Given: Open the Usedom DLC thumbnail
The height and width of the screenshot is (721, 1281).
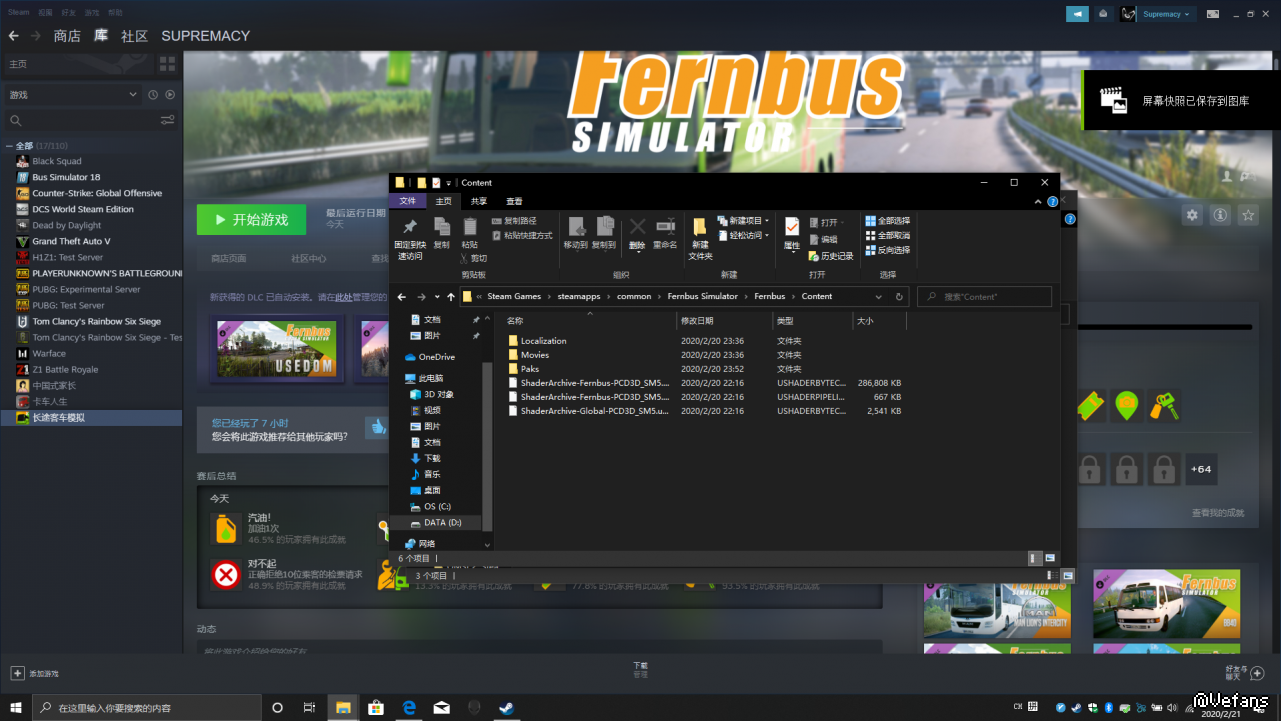Looking at the screenshot, I should tap(277, 350).
